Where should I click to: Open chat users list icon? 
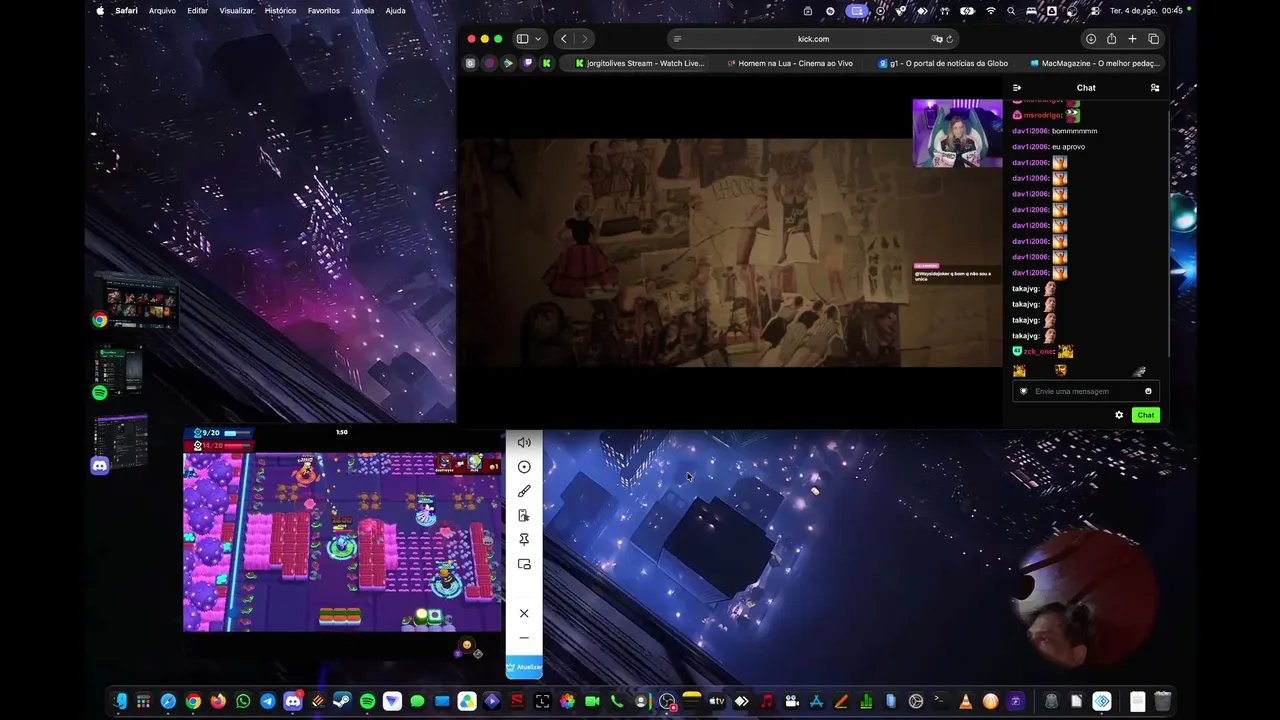point(1155,88)
